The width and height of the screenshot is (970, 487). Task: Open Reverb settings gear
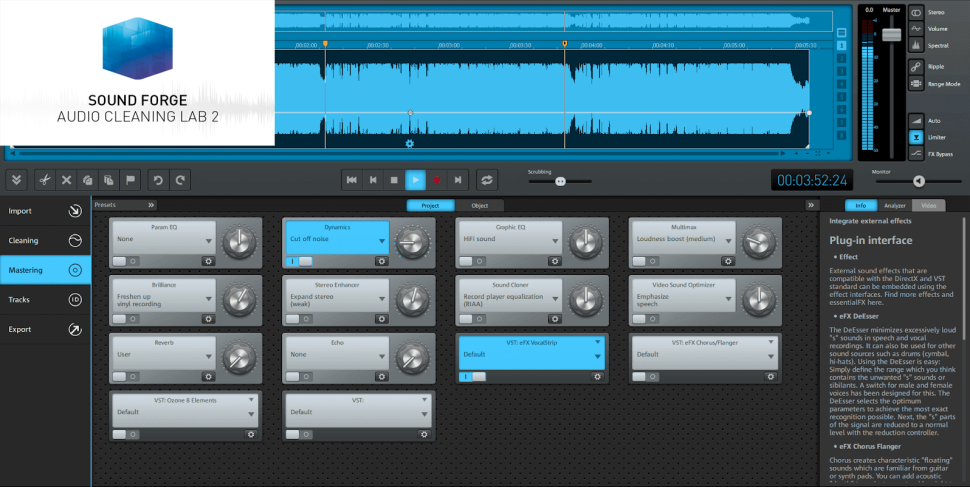pyautogui.click(x=208, y=376)
